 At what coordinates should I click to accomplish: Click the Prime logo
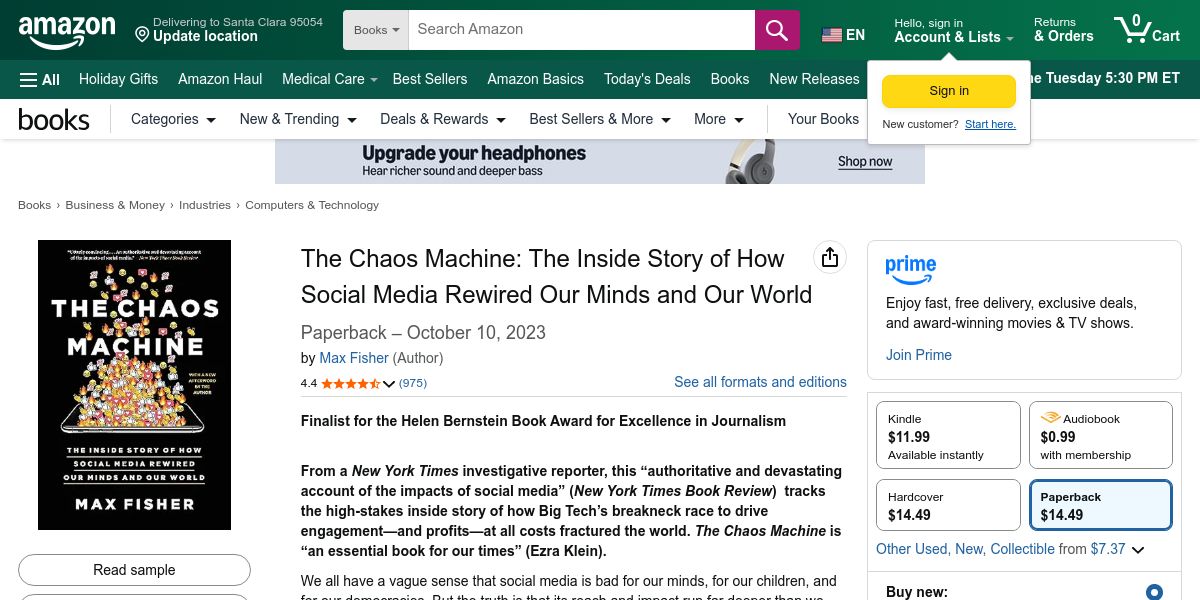pos(911,270)
